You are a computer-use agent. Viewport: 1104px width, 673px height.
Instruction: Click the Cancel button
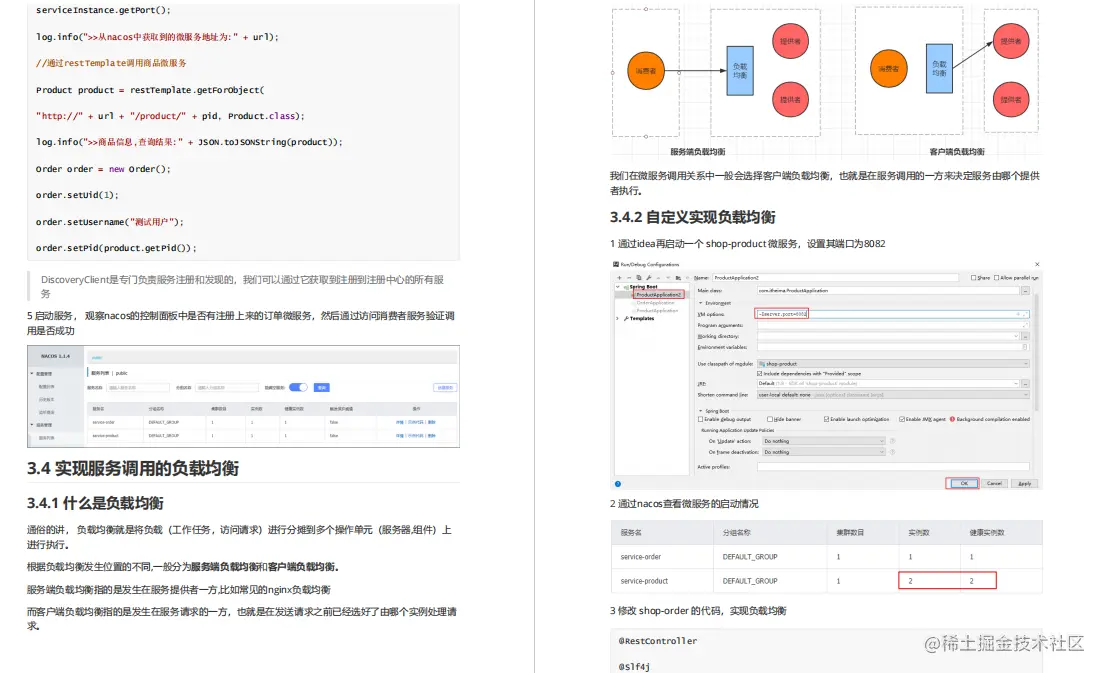coord(994,483)
